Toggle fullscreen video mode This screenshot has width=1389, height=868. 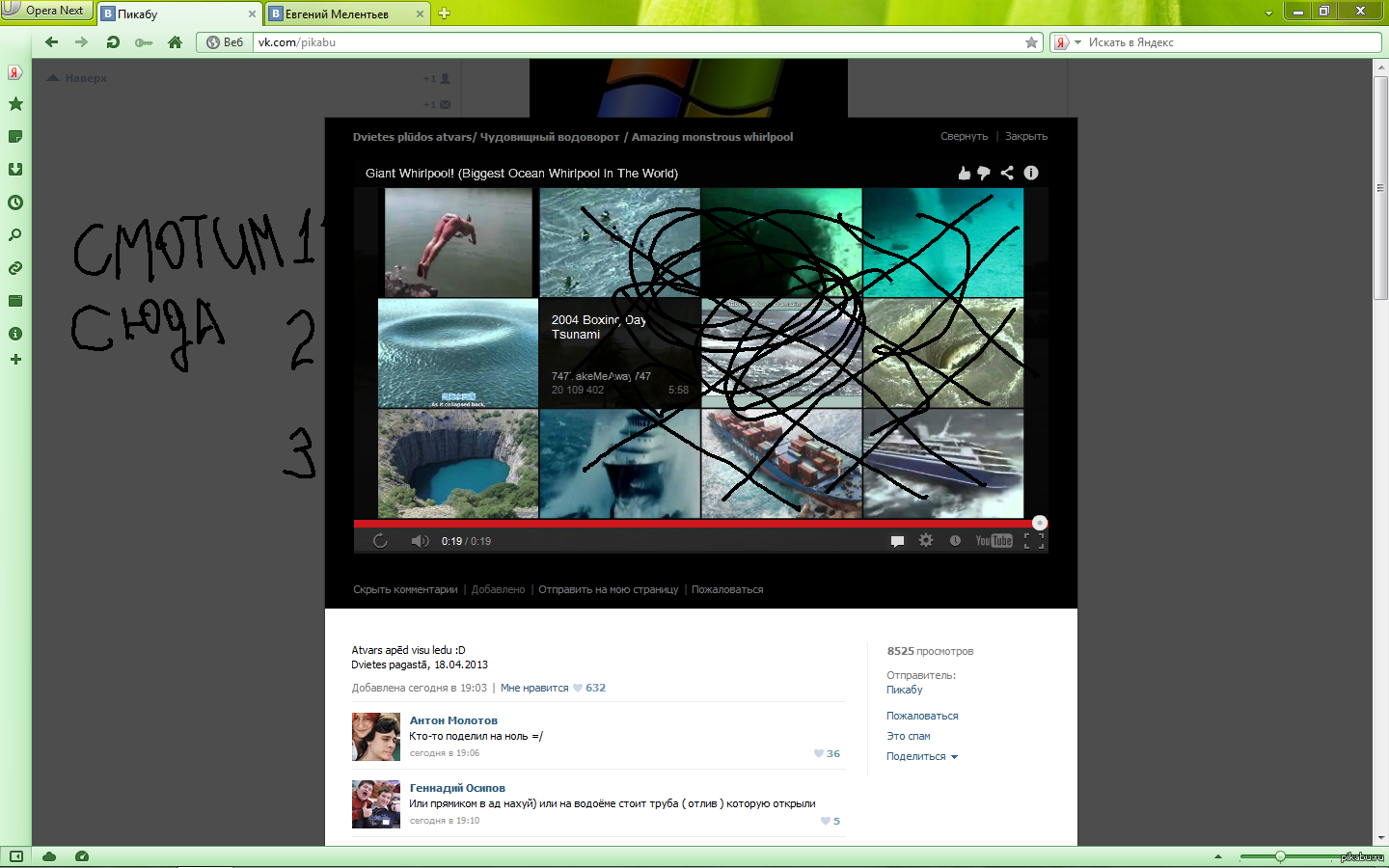1034,541
